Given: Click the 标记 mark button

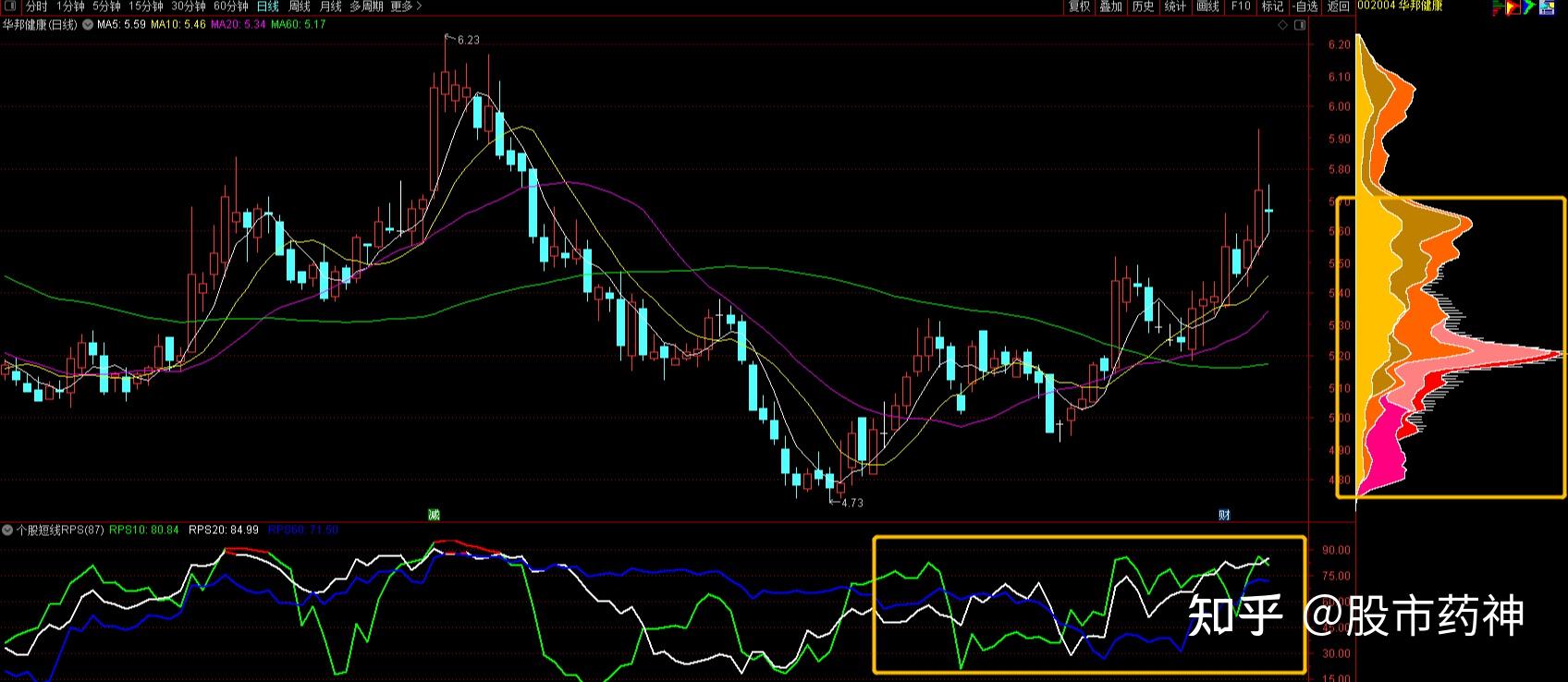Looking at the screenshot, I should (1273, 6).
